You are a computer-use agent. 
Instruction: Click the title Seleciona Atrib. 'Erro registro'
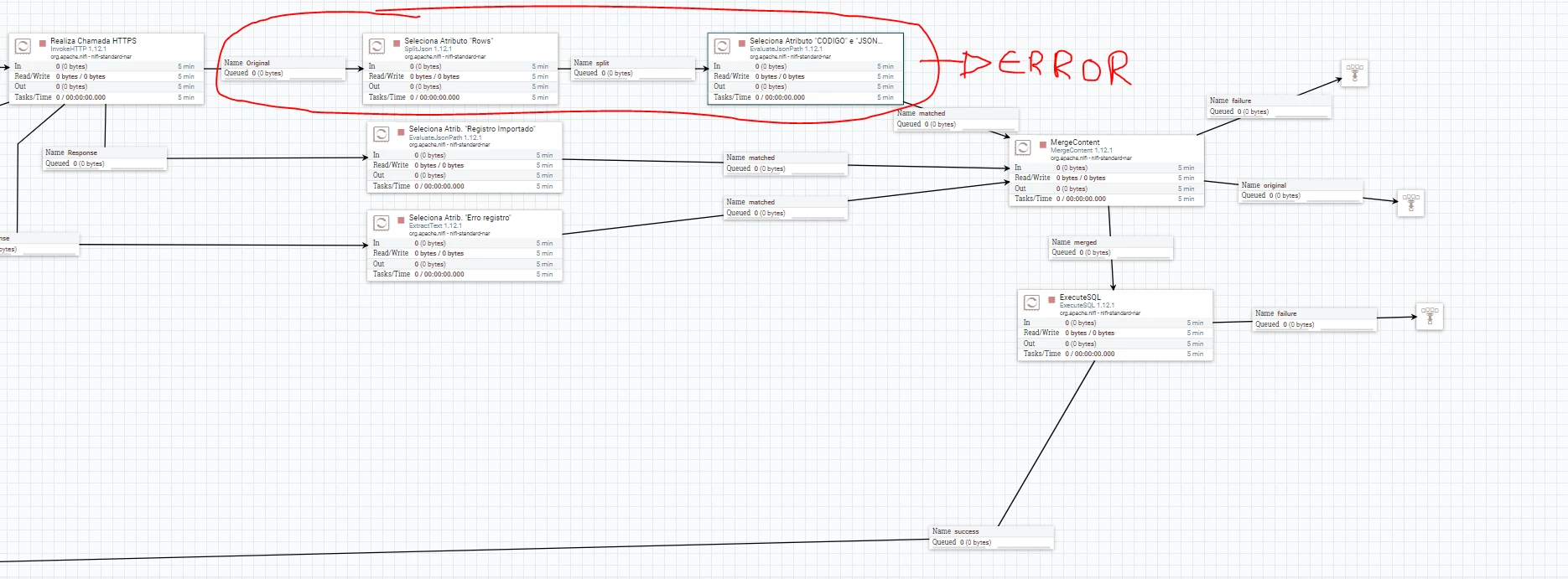(459, 218)
